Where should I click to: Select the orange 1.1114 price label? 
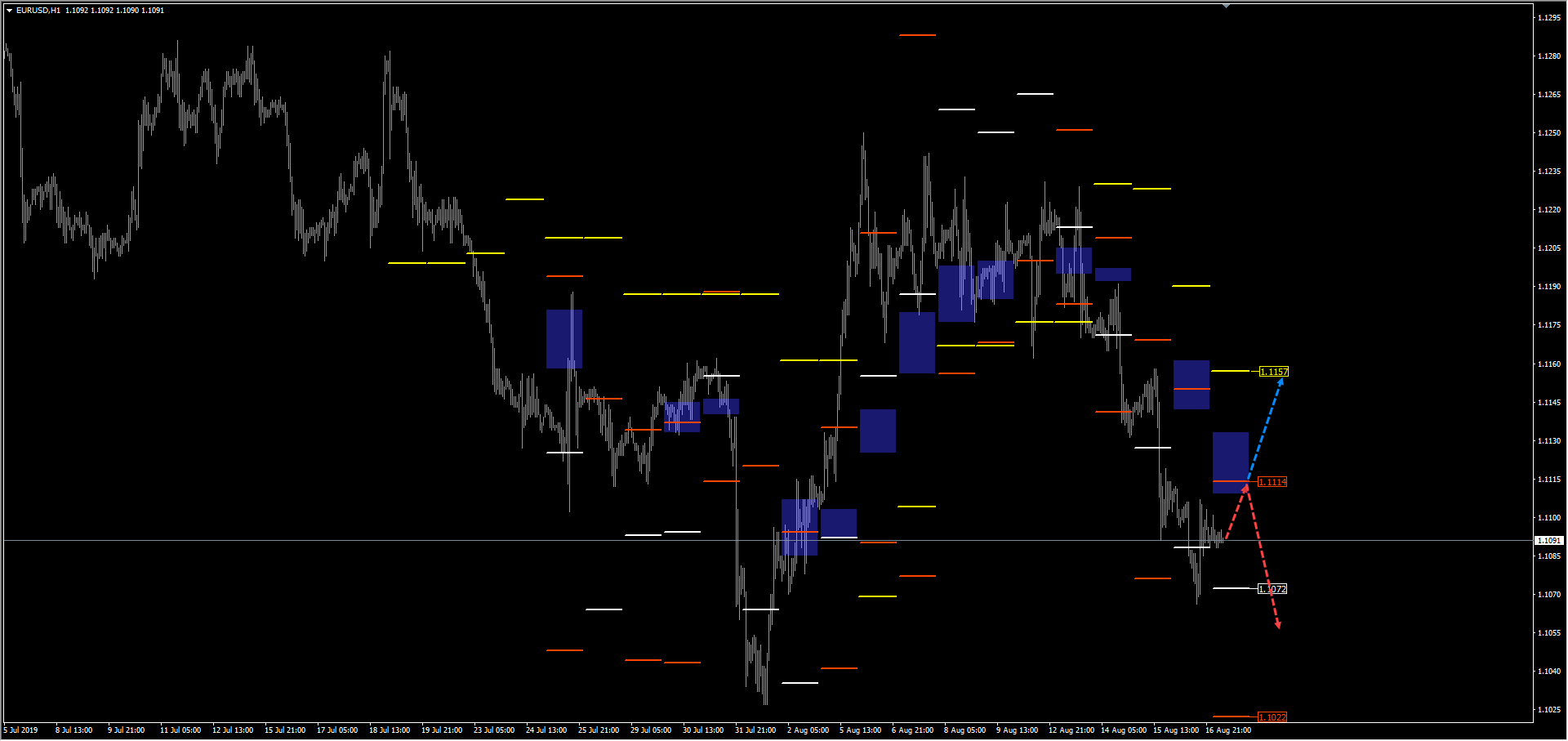[1272, 482]
